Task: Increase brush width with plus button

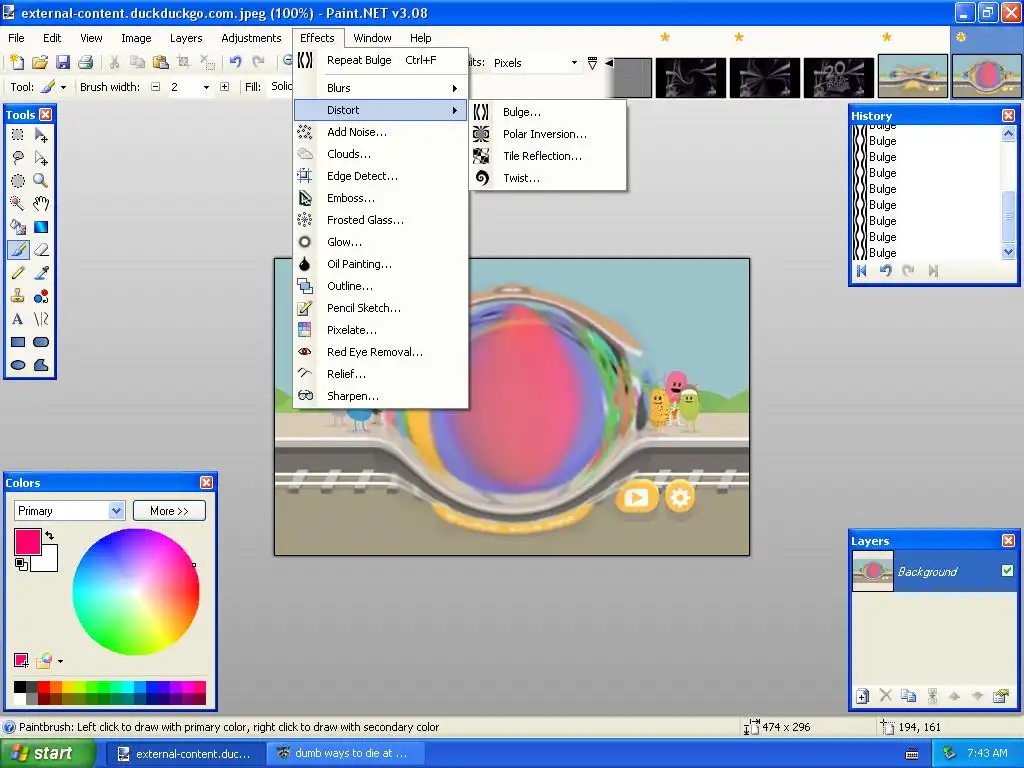Action: (x=225, y=87)
